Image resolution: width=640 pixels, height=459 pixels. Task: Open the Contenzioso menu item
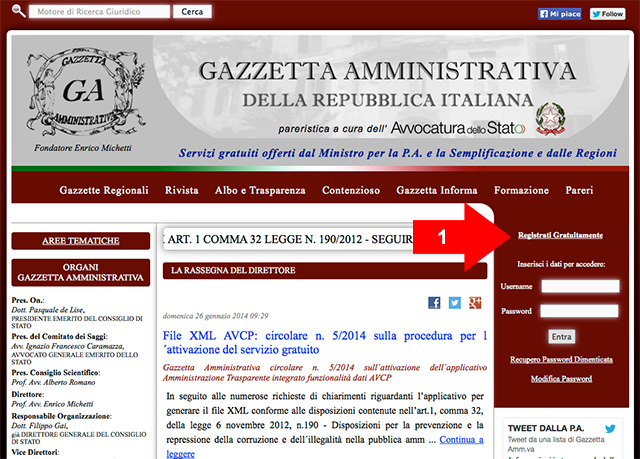point(350,190)
